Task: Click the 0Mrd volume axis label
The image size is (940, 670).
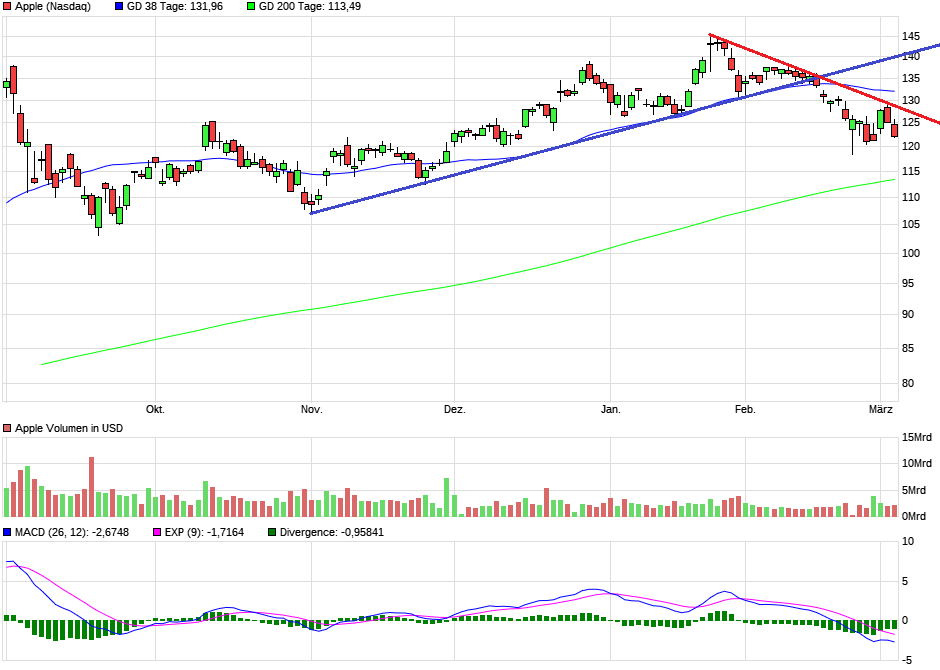Action: (x=914, y=516)
